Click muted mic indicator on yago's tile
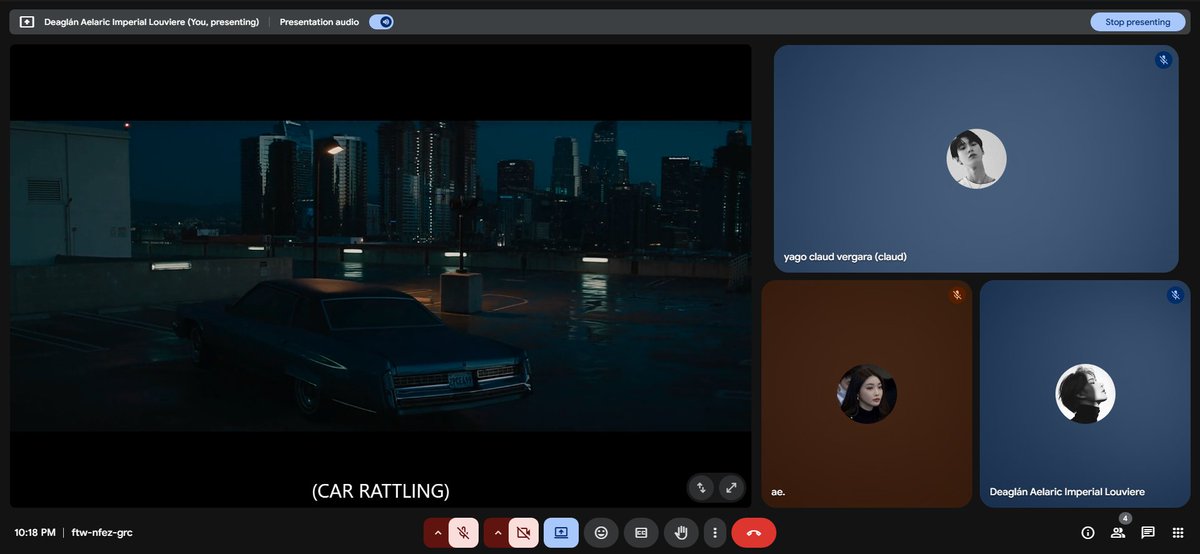 [1163, 60]
